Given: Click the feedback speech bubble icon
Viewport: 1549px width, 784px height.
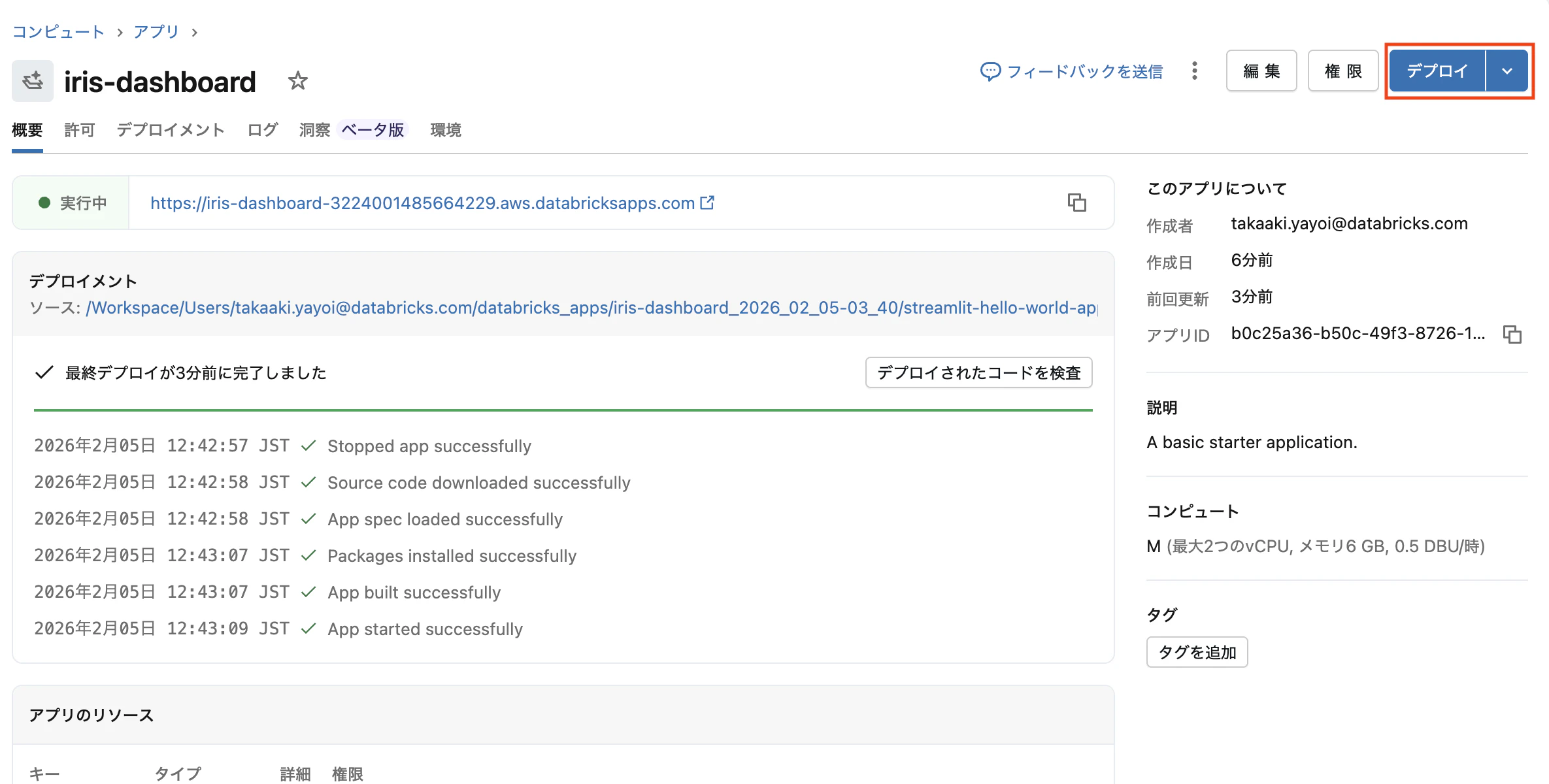Looking at the screenshot, I should point(990,71).
